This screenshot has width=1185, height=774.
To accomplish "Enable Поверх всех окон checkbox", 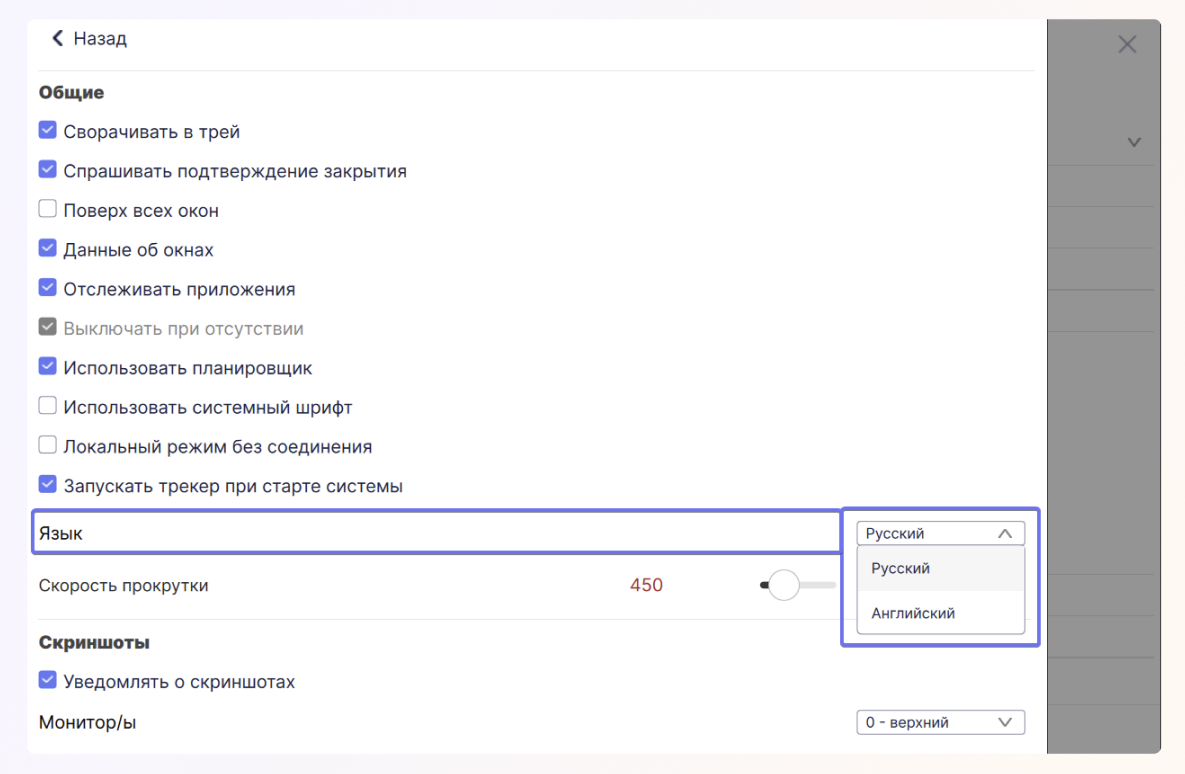I will coord(47,210).
